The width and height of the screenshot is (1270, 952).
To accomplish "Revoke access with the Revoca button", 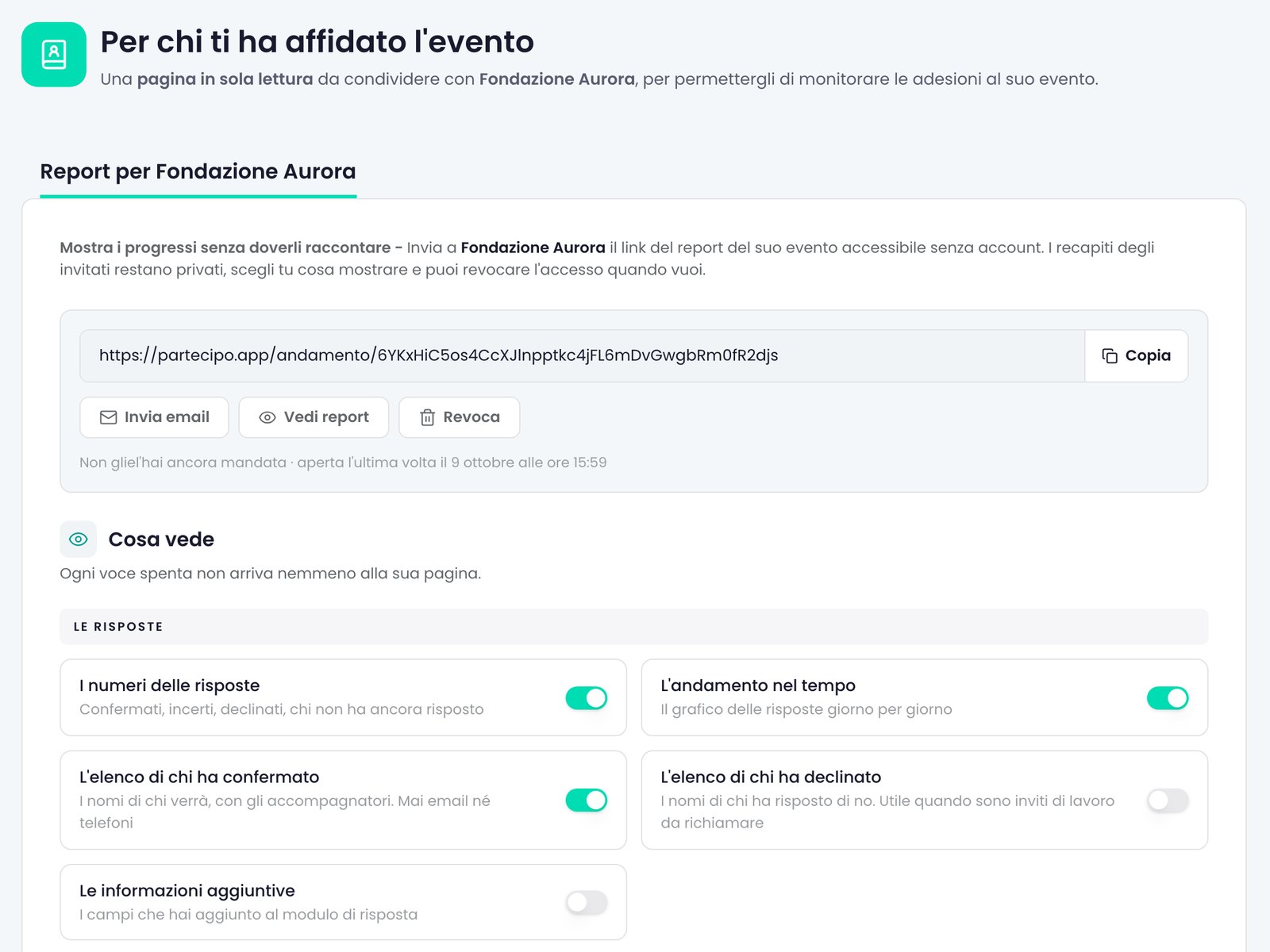I will 459,417.
